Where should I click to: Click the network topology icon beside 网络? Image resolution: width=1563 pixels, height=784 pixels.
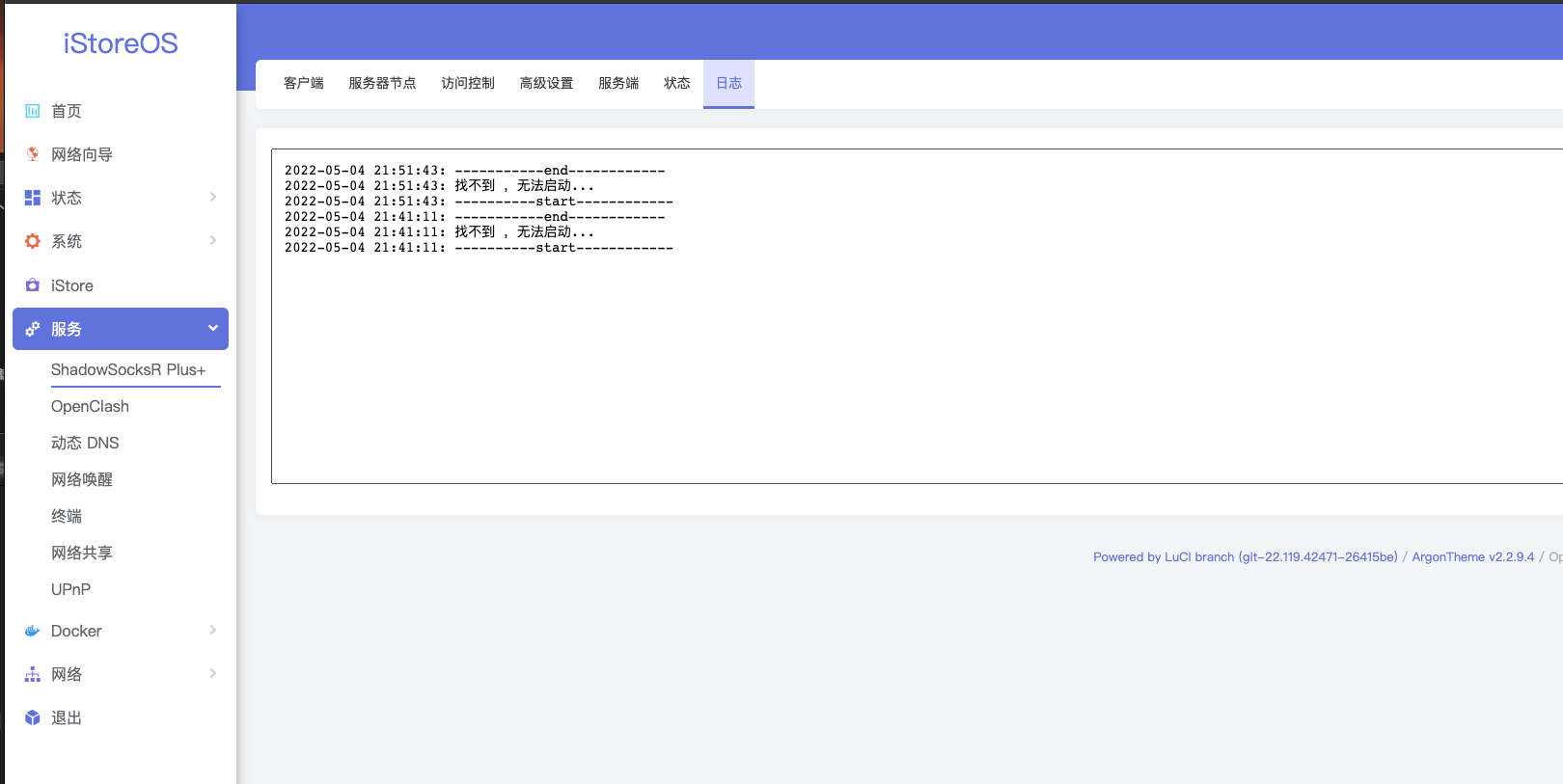[33, 674]
